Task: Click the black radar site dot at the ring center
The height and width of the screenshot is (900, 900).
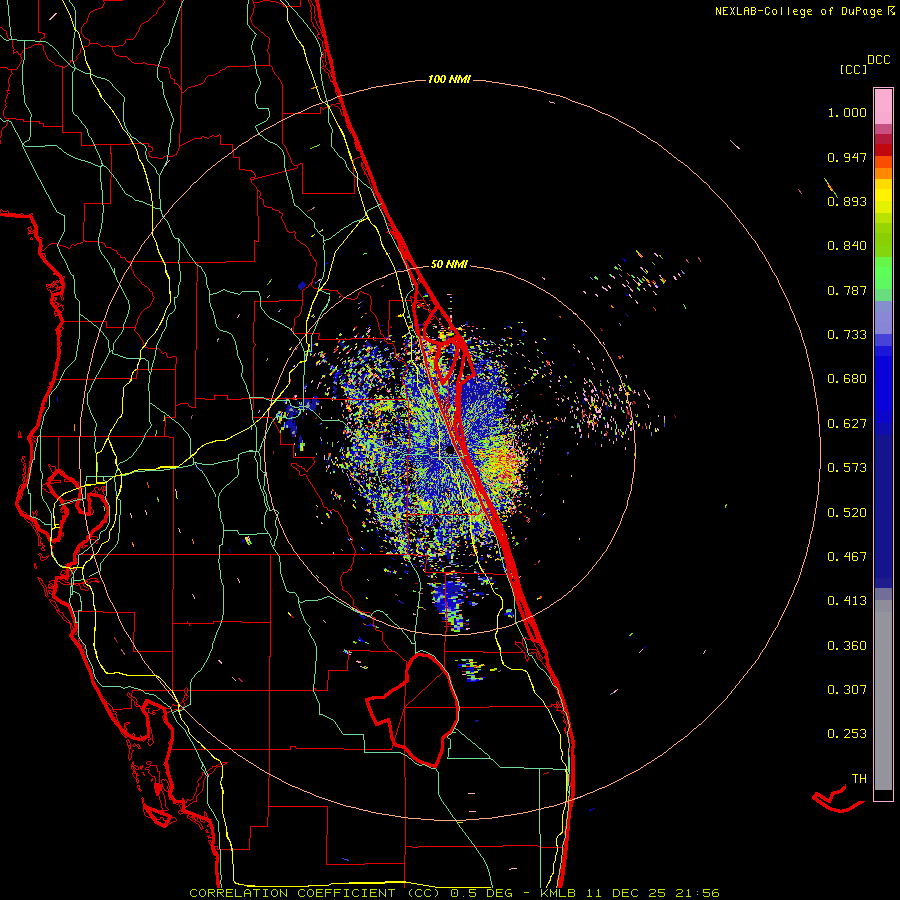Action: click(450, 451)
